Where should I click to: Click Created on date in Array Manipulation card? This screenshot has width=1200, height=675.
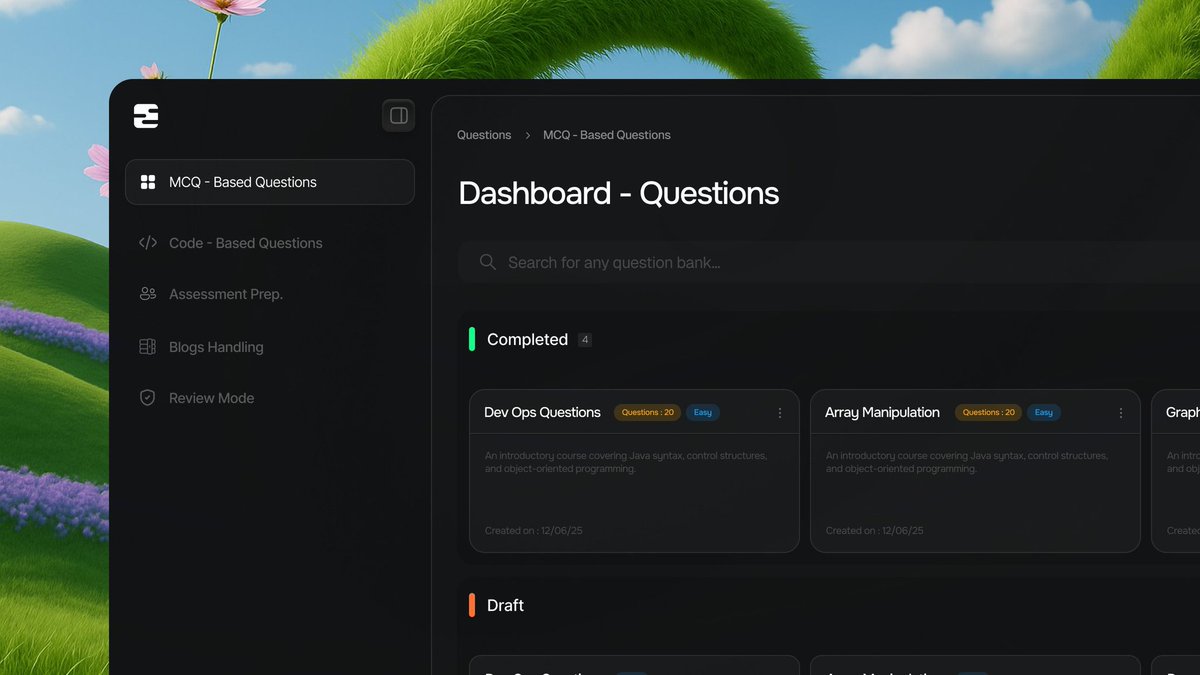(x=875, y=531)
